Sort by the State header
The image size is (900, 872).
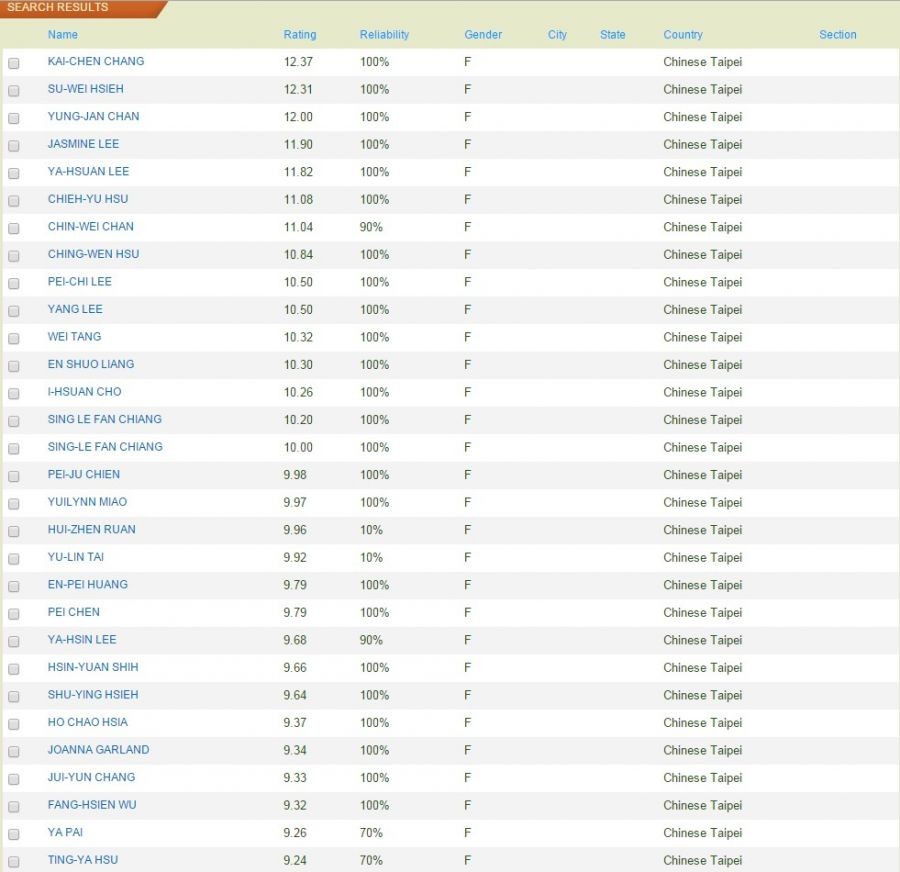(x=612, y=34)
